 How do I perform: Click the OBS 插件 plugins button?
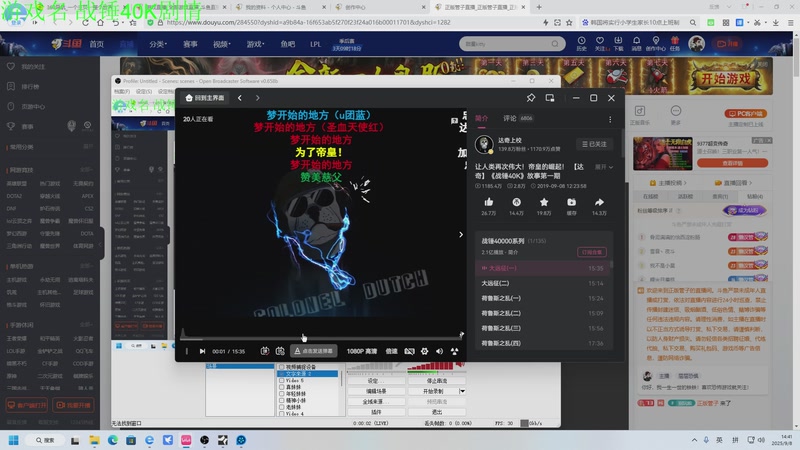(x=376, y=412)
